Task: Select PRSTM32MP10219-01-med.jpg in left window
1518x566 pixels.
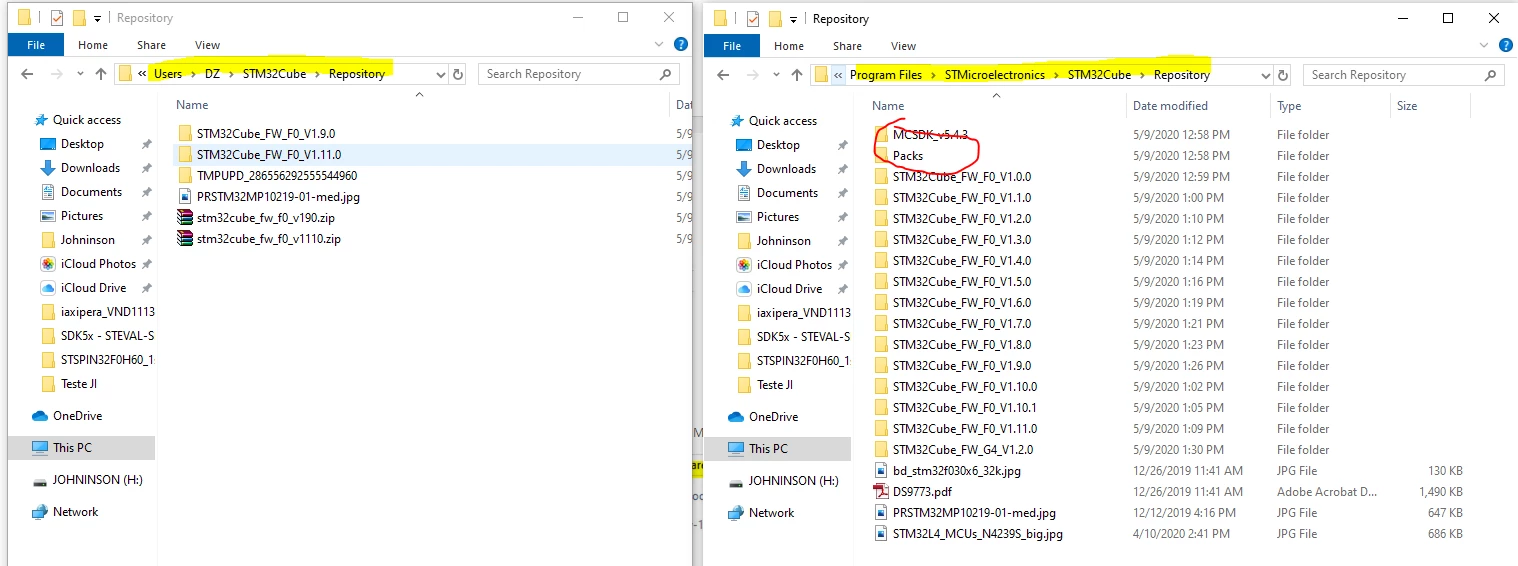Action: click(x=278, y=197)
